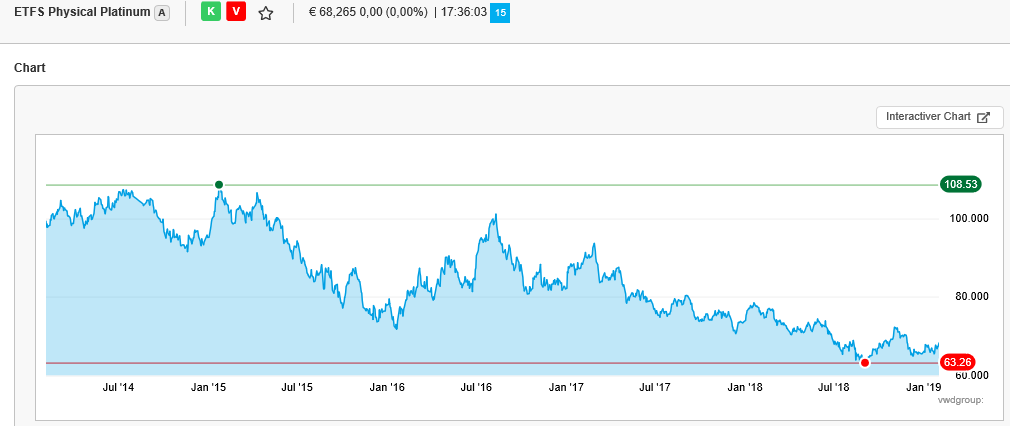Click the Jan '19 axis label
1010x426 pixels.
coord(923,386)
